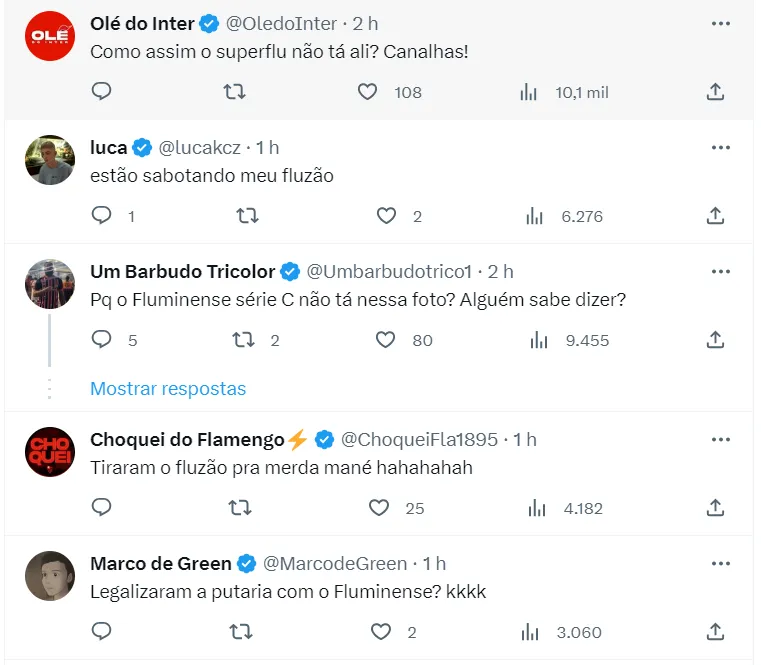Retweet Choquei do Flamengo's post
This screenshot has width=761, height=665.
(x=240, y=508)
